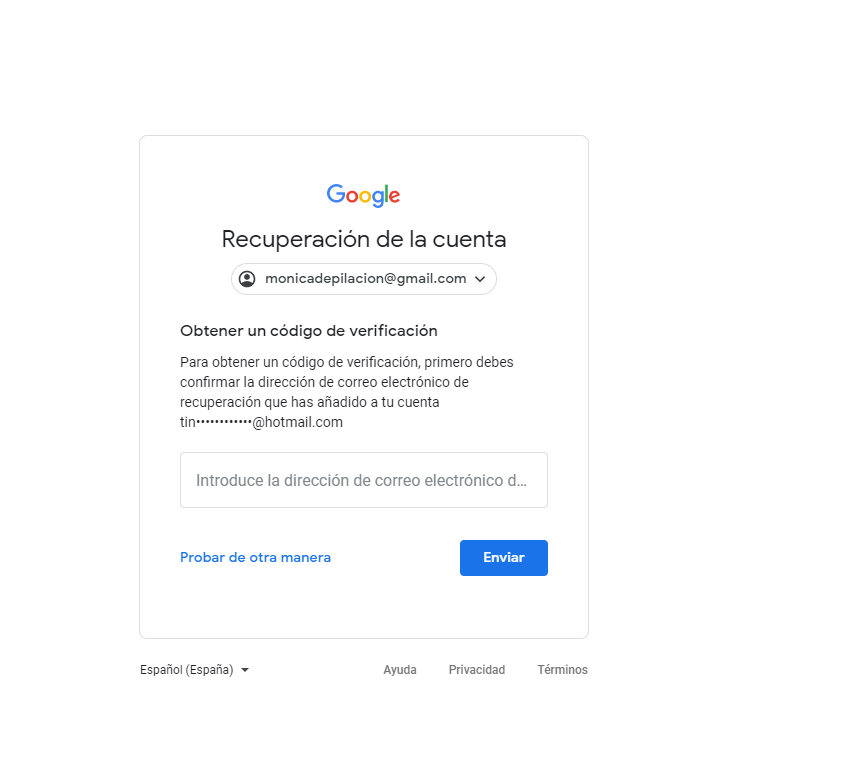This screenshot has width=850, height=765.
Task: Click the 'Introduce la dirección de correo' placeholder text
Action: pyautogui.click(x=361, y=480)
